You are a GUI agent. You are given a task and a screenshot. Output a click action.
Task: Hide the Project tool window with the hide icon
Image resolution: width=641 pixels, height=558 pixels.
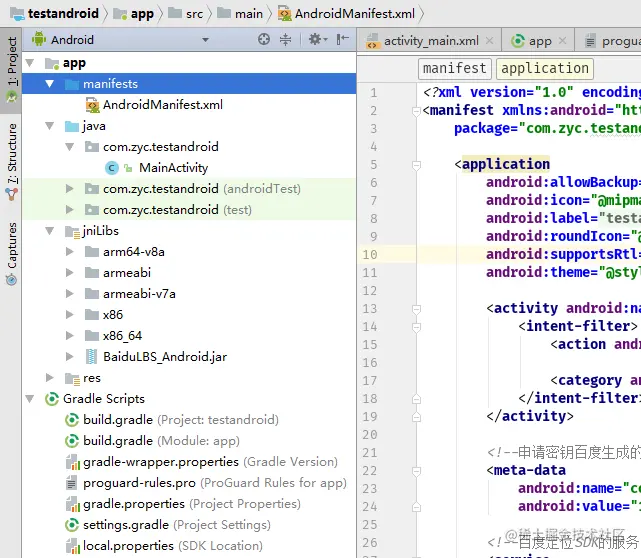click(343, 39)
